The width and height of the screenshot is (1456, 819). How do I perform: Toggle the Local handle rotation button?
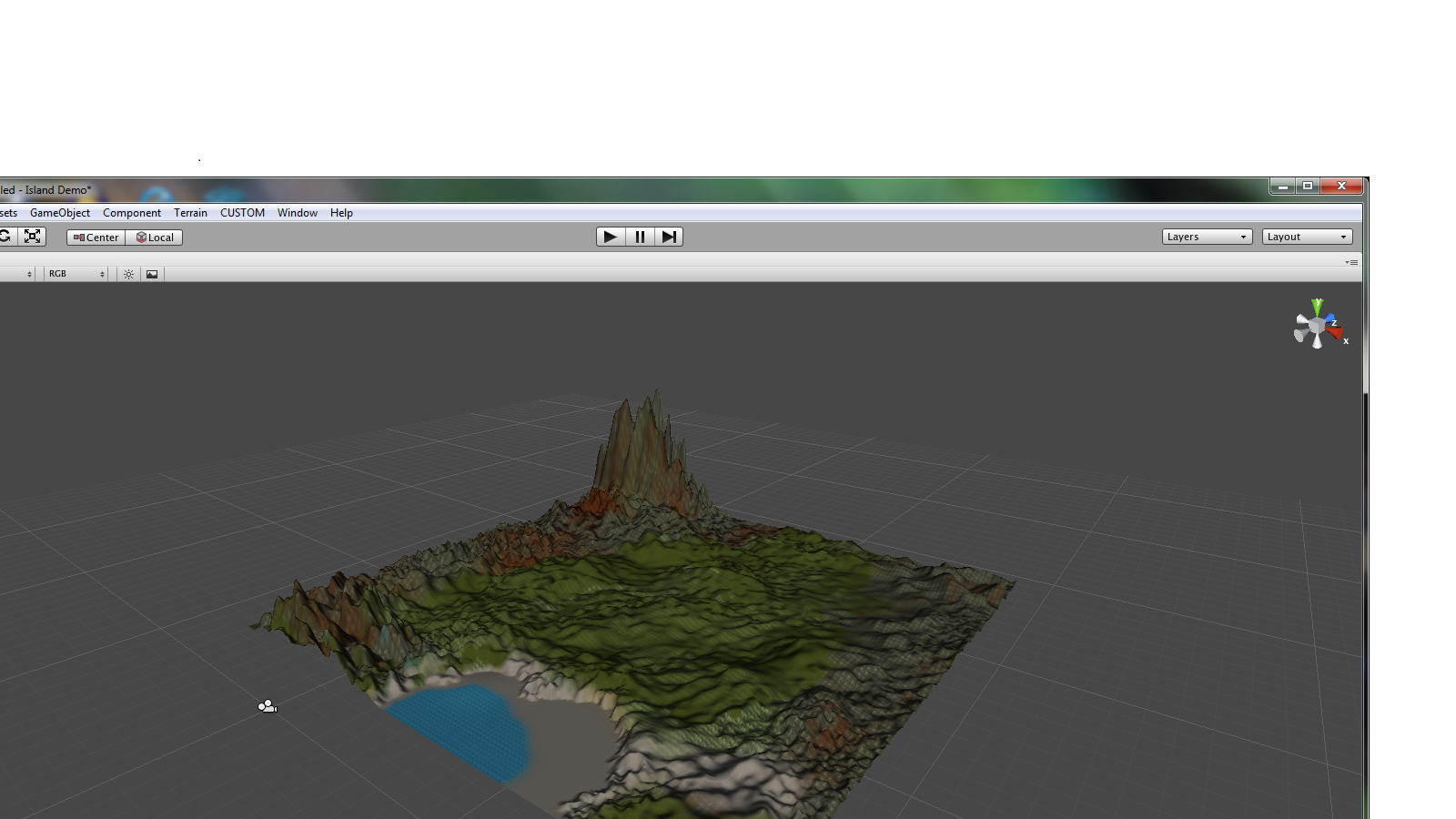tap(154, 238)
